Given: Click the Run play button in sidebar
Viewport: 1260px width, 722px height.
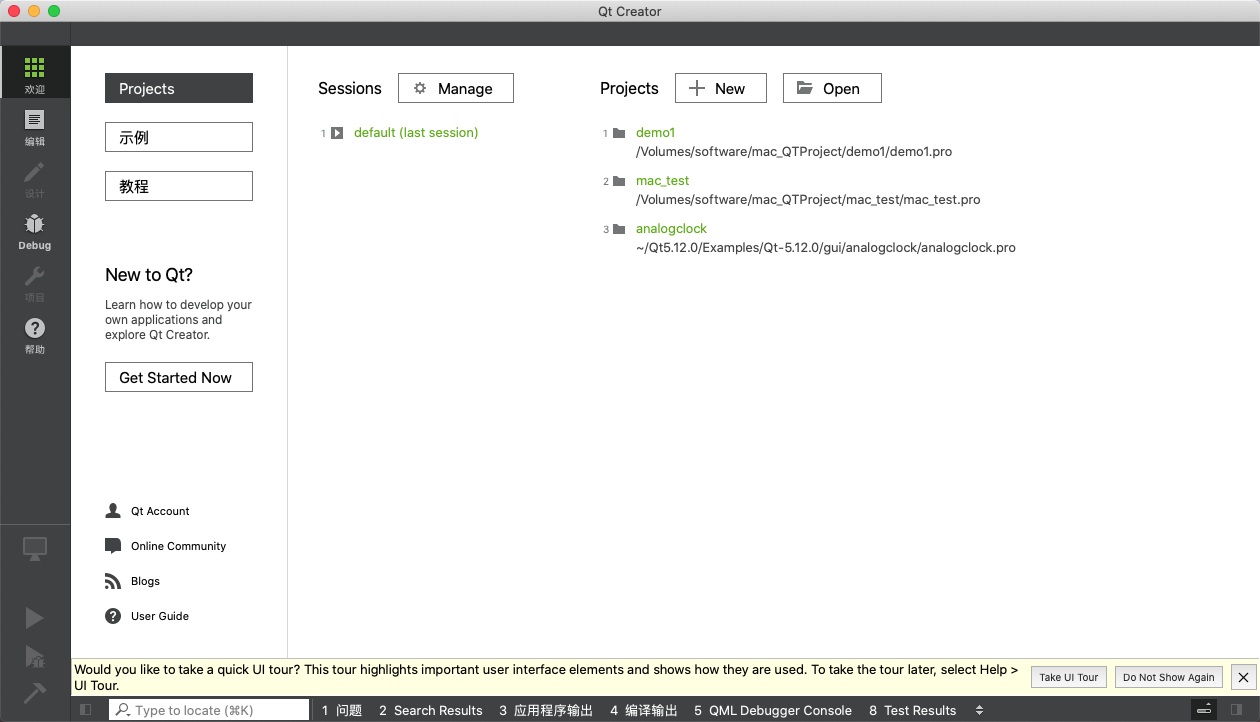Looking at the screenshot, I should click(x=35, y=618).
